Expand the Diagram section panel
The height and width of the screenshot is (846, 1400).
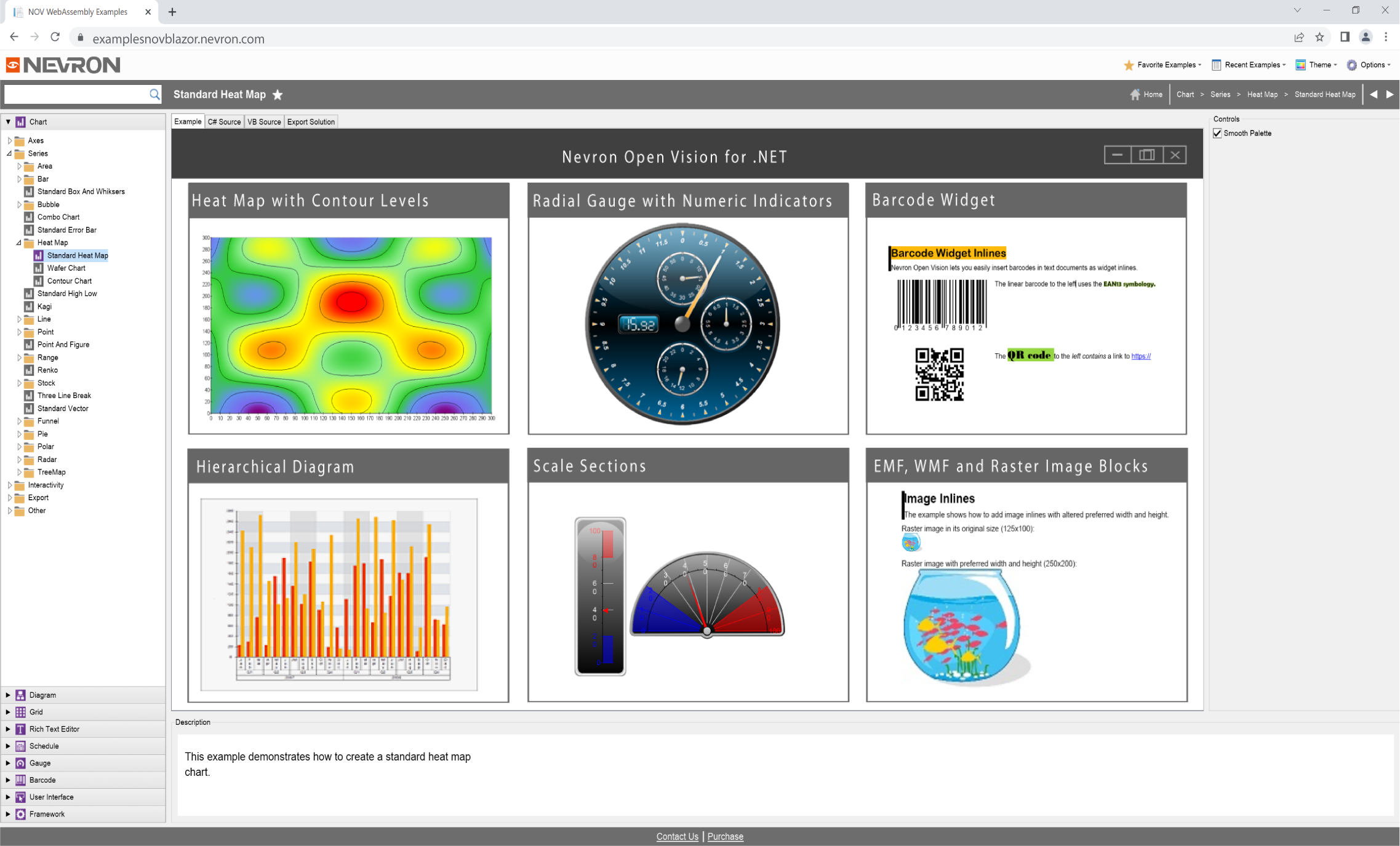[7, 695]
